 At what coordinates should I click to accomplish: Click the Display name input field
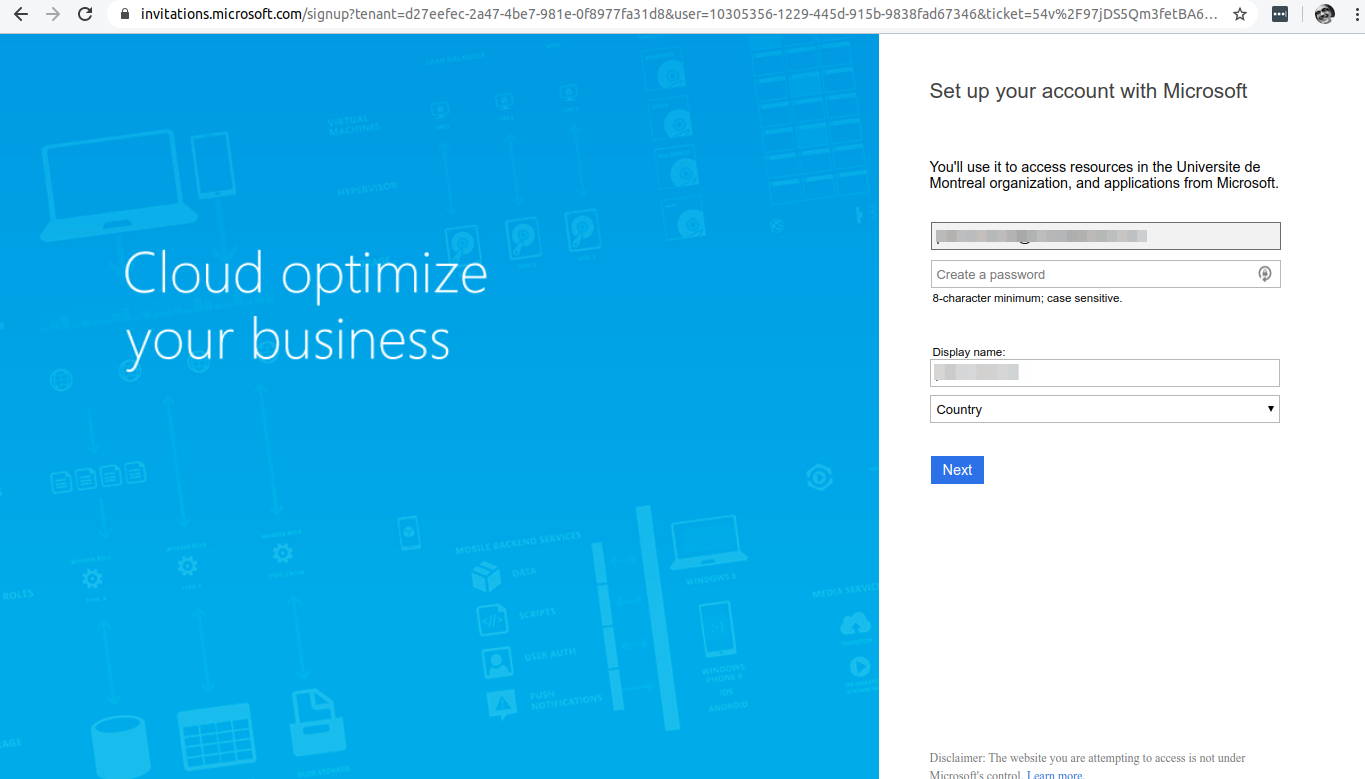point(1105,373)
